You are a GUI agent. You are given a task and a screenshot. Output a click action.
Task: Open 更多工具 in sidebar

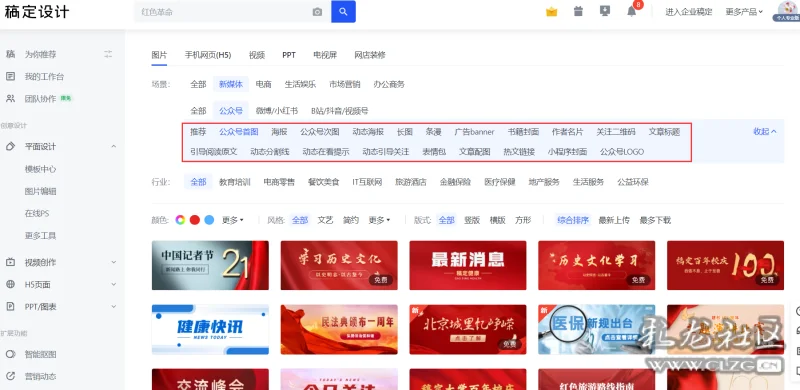(x=40, y=236)
